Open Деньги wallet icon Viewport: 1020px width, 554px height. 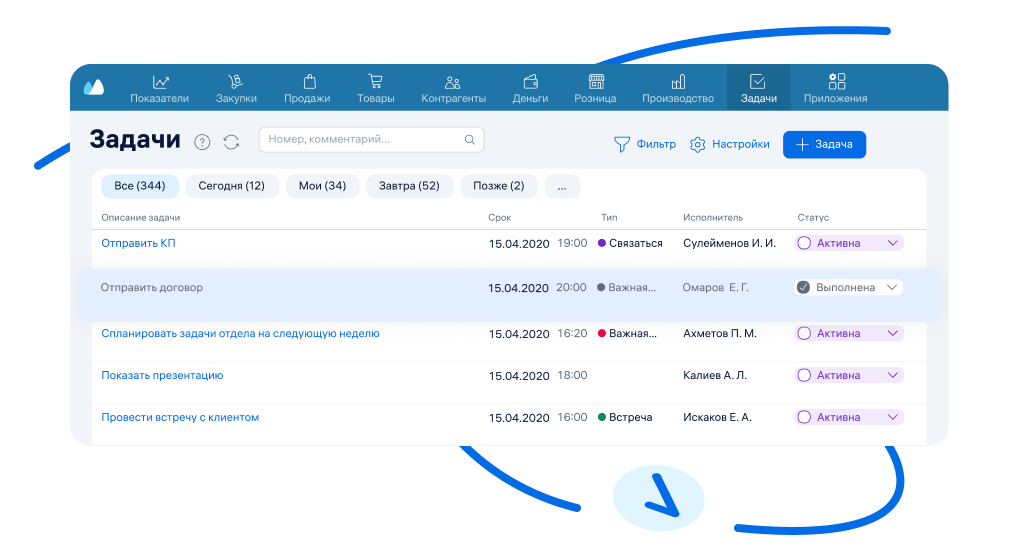530,82
